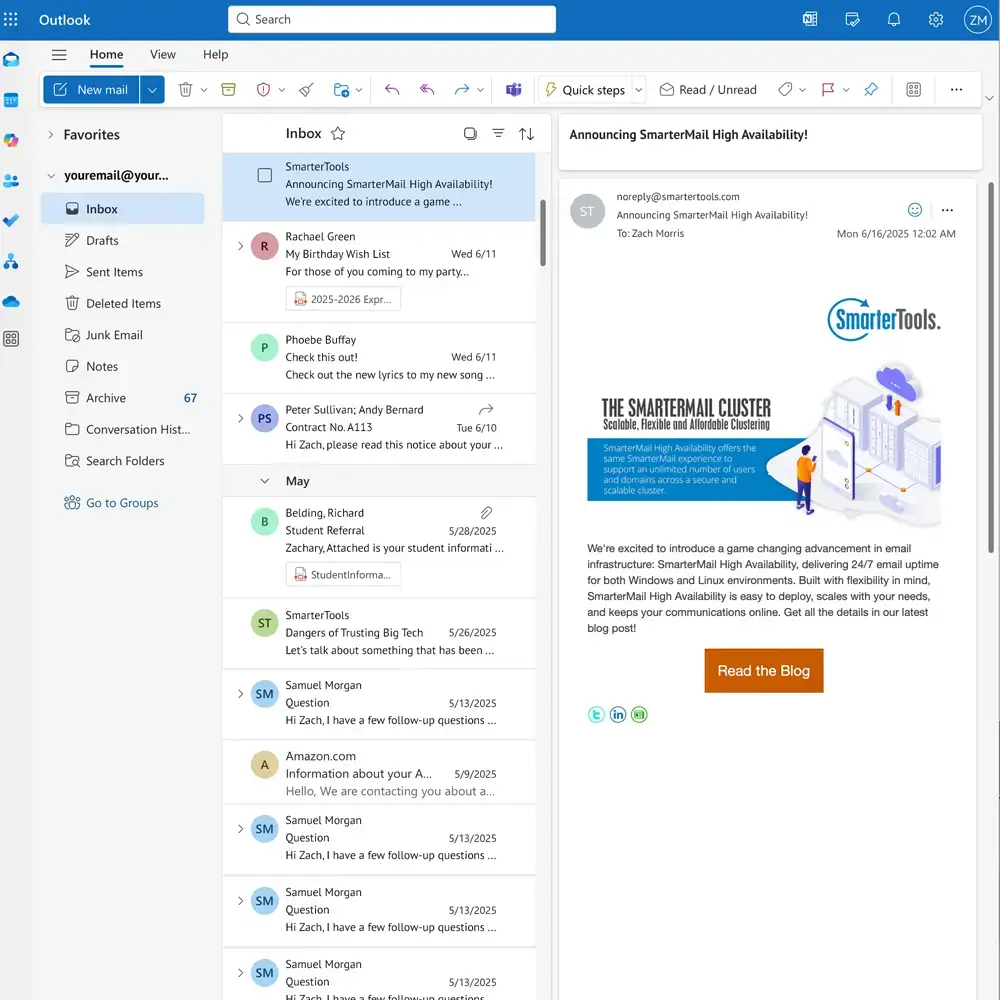
Task: Toggle Read / Unread on the ribbon
Action: [708, 89]
